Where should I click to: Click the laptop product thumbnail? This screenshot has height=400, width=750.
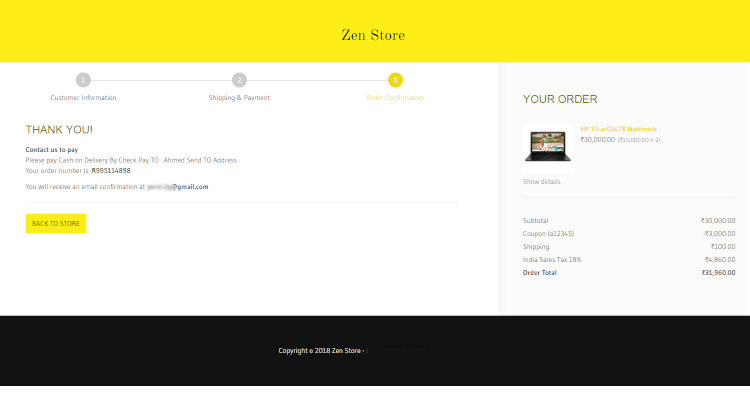[546, 146]
